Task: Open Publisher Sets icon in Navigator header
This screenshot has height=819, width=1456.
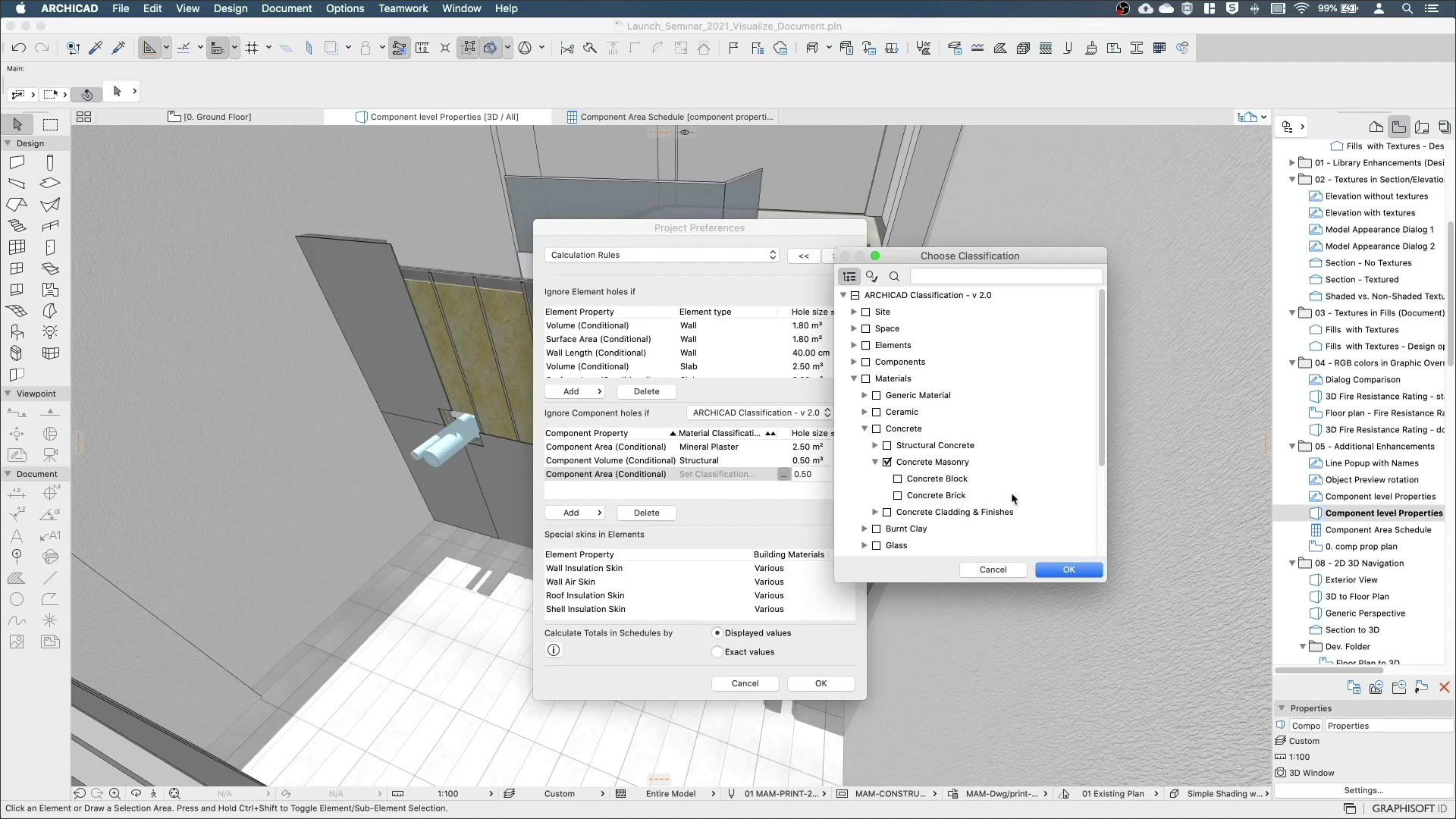Action: pos(1444,127)
